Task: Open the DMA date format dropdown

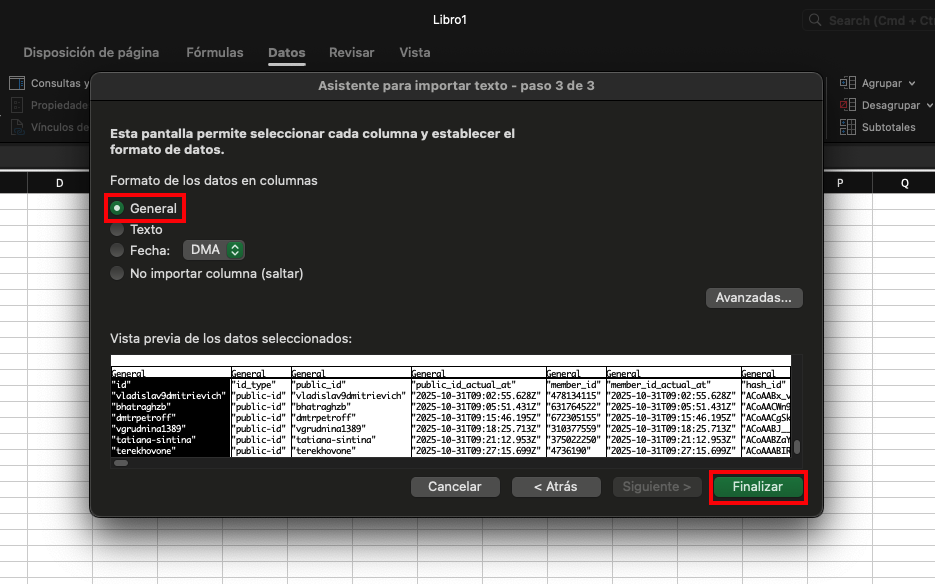Action: [x=213, y=251]
